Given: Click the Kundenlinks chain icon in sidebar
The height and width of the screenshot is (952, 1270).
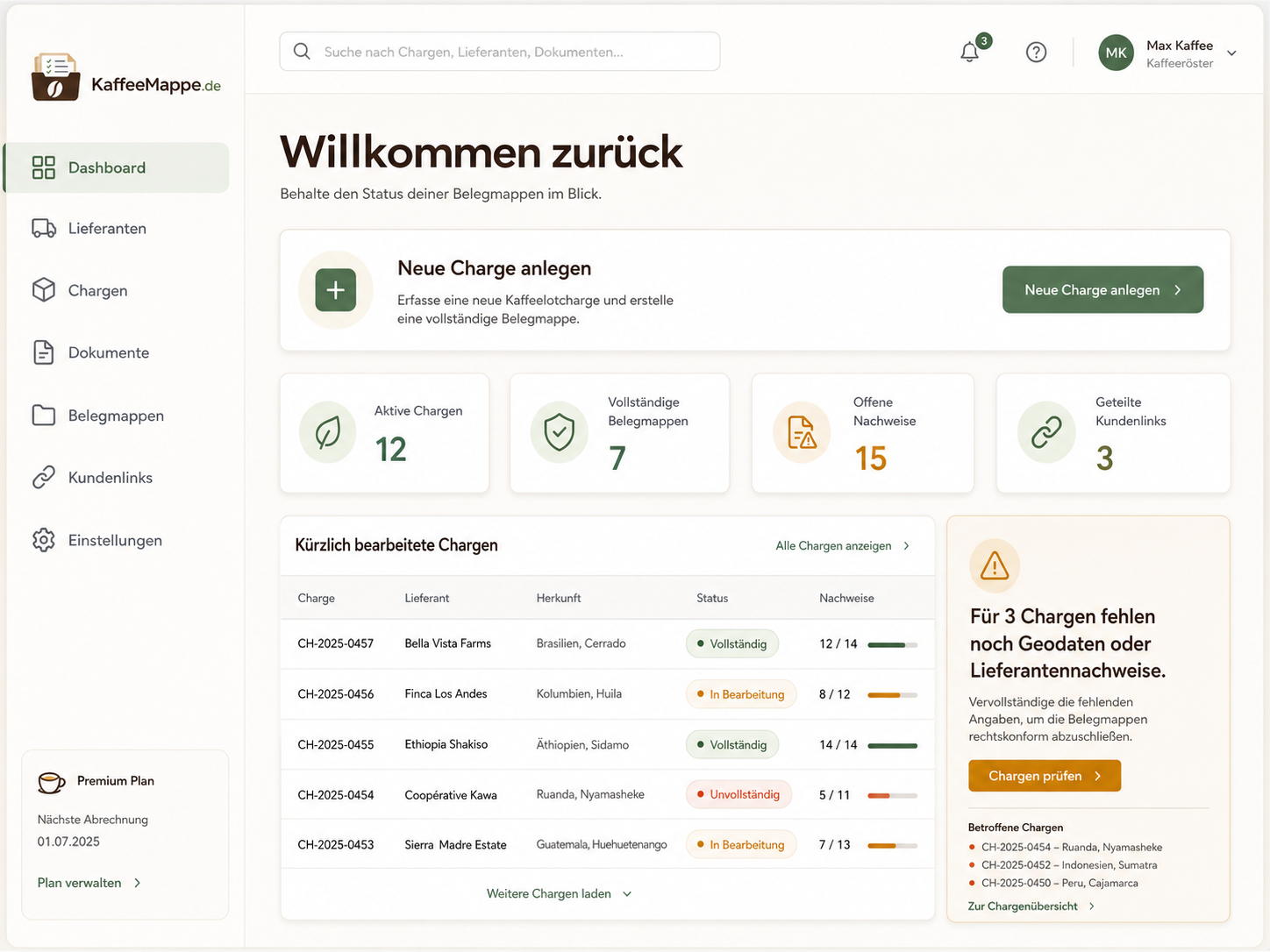Looking at the screenshot, I should (x=44, y=478).
